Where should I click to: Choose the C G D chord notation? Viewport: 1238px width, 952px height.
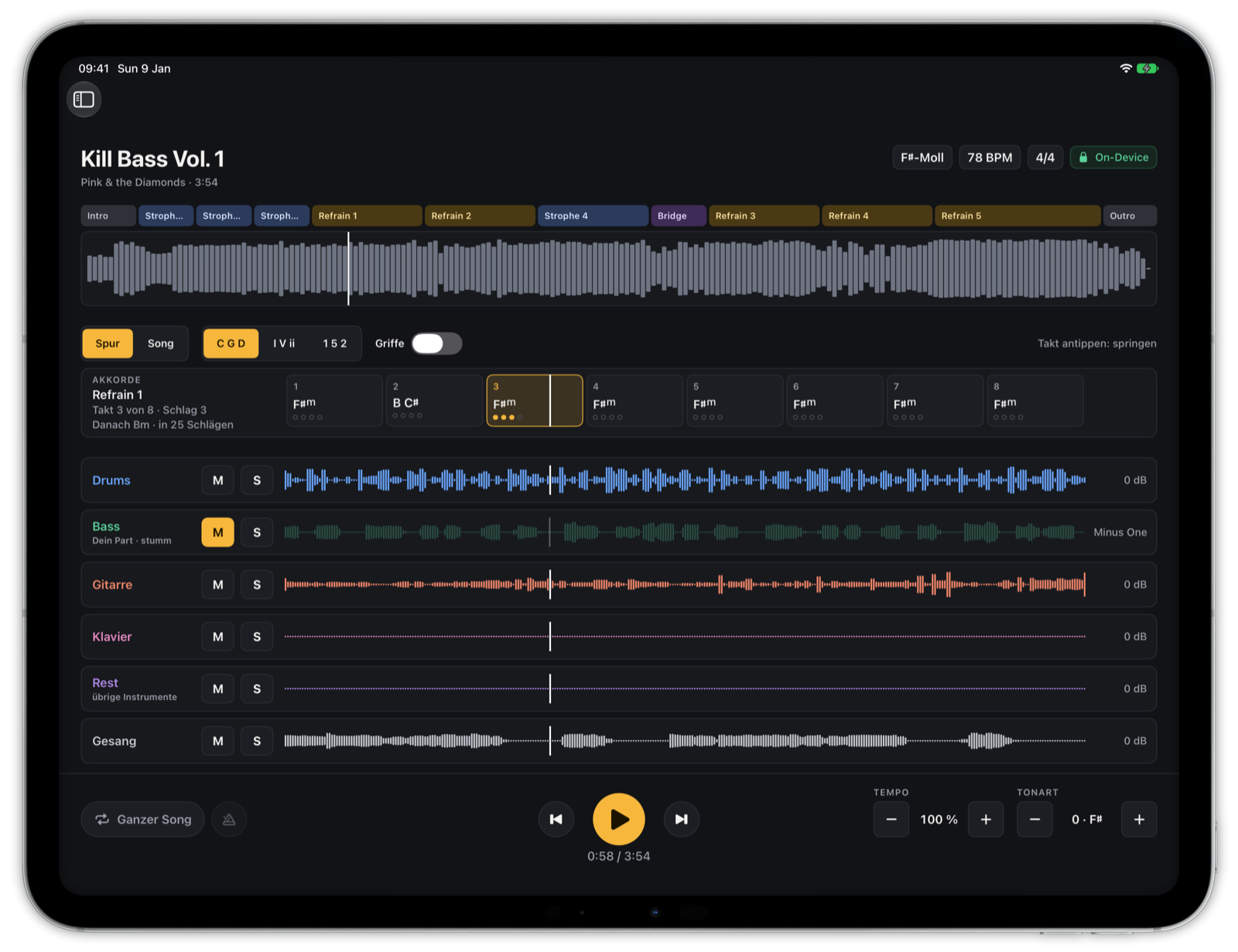point(231,343)
